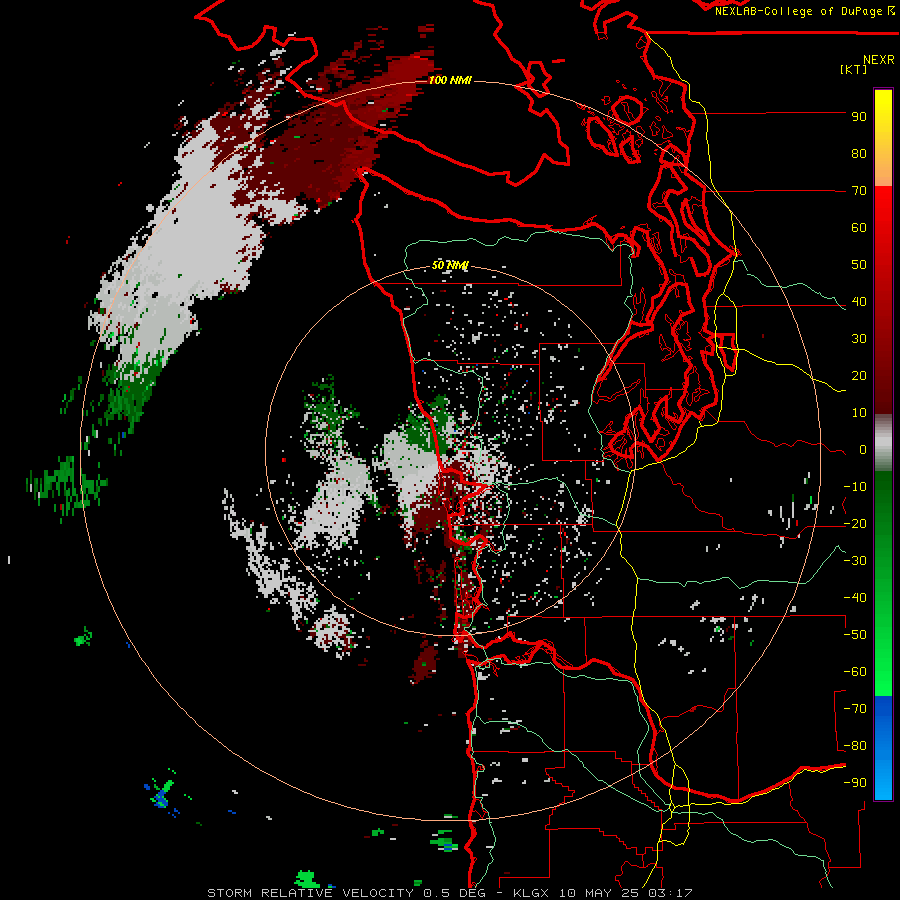Click the 100 NMI range ring label
The image size is (900, 900).
[450, 80]
